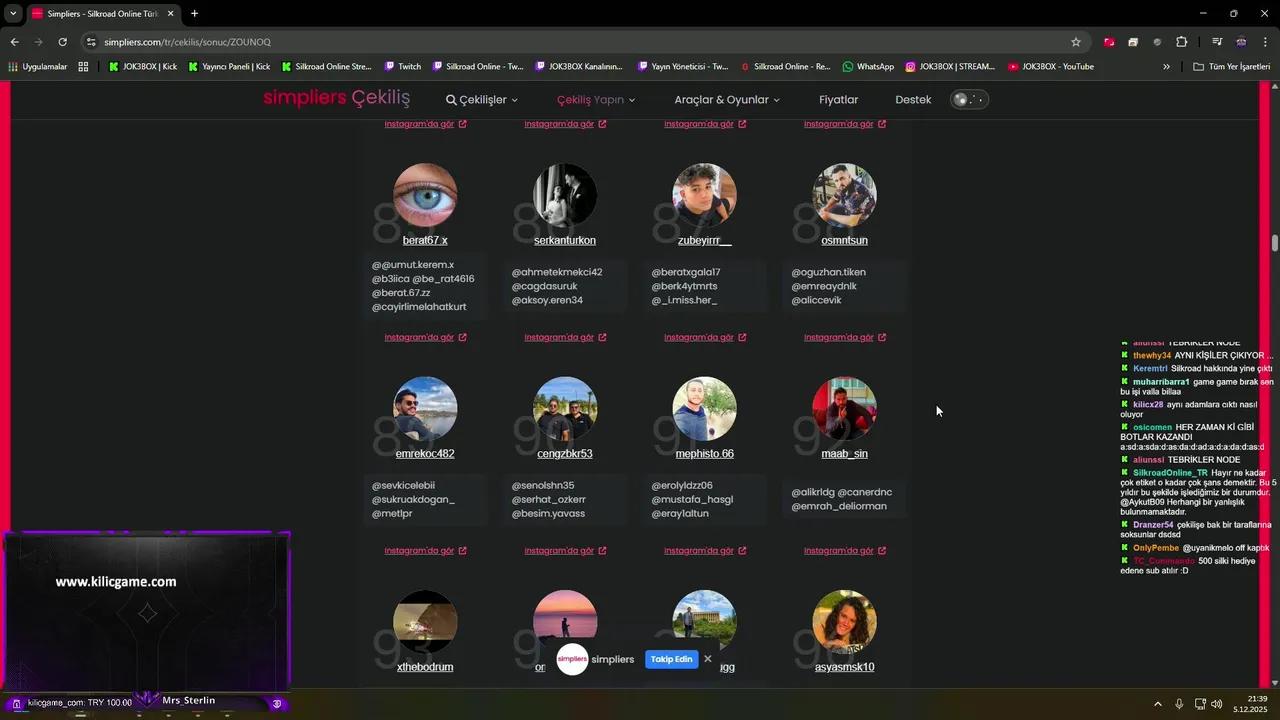The image size is (1280, 720).
Task: Open the Tüm Yer İşaretleri folder
Action: (x=1232, y=67)
